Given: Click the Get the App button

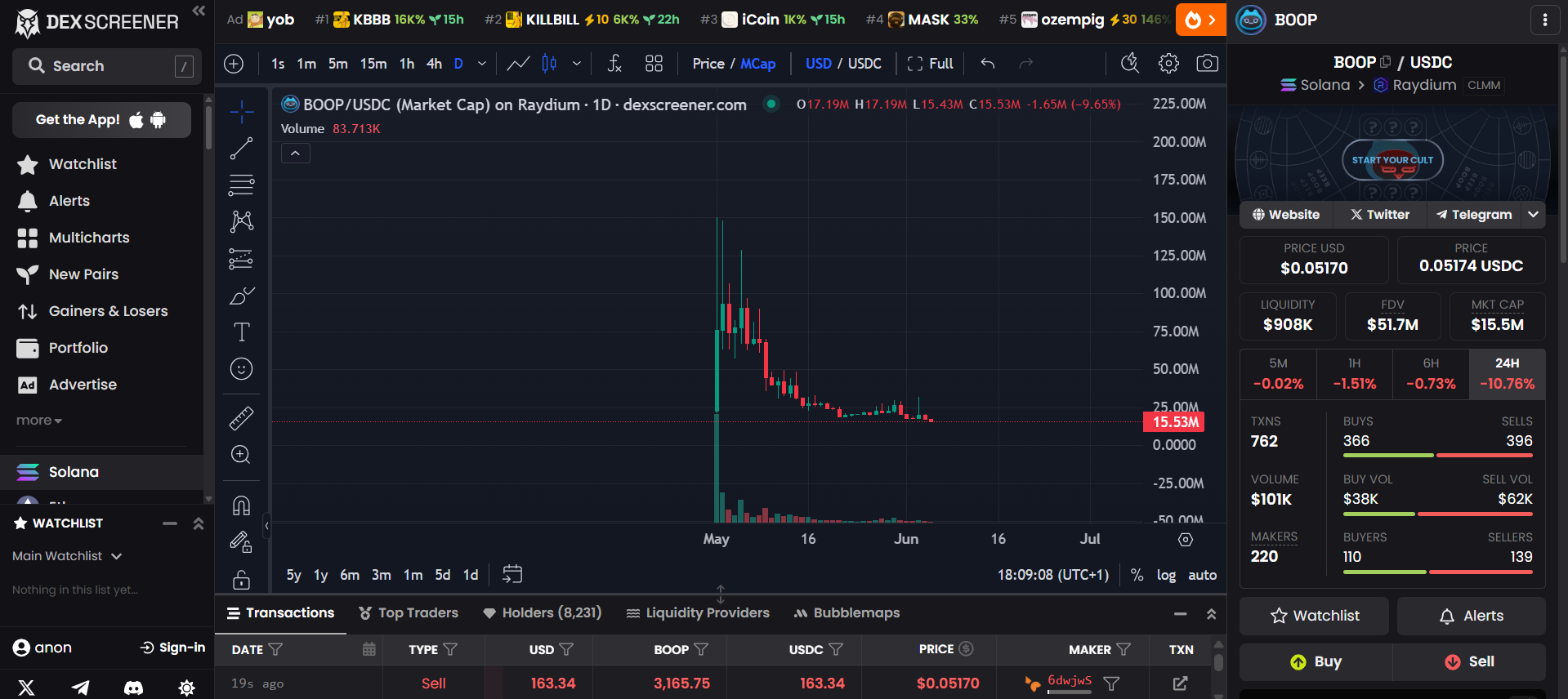Looking at the screenshot, I should tap(101, 120).
